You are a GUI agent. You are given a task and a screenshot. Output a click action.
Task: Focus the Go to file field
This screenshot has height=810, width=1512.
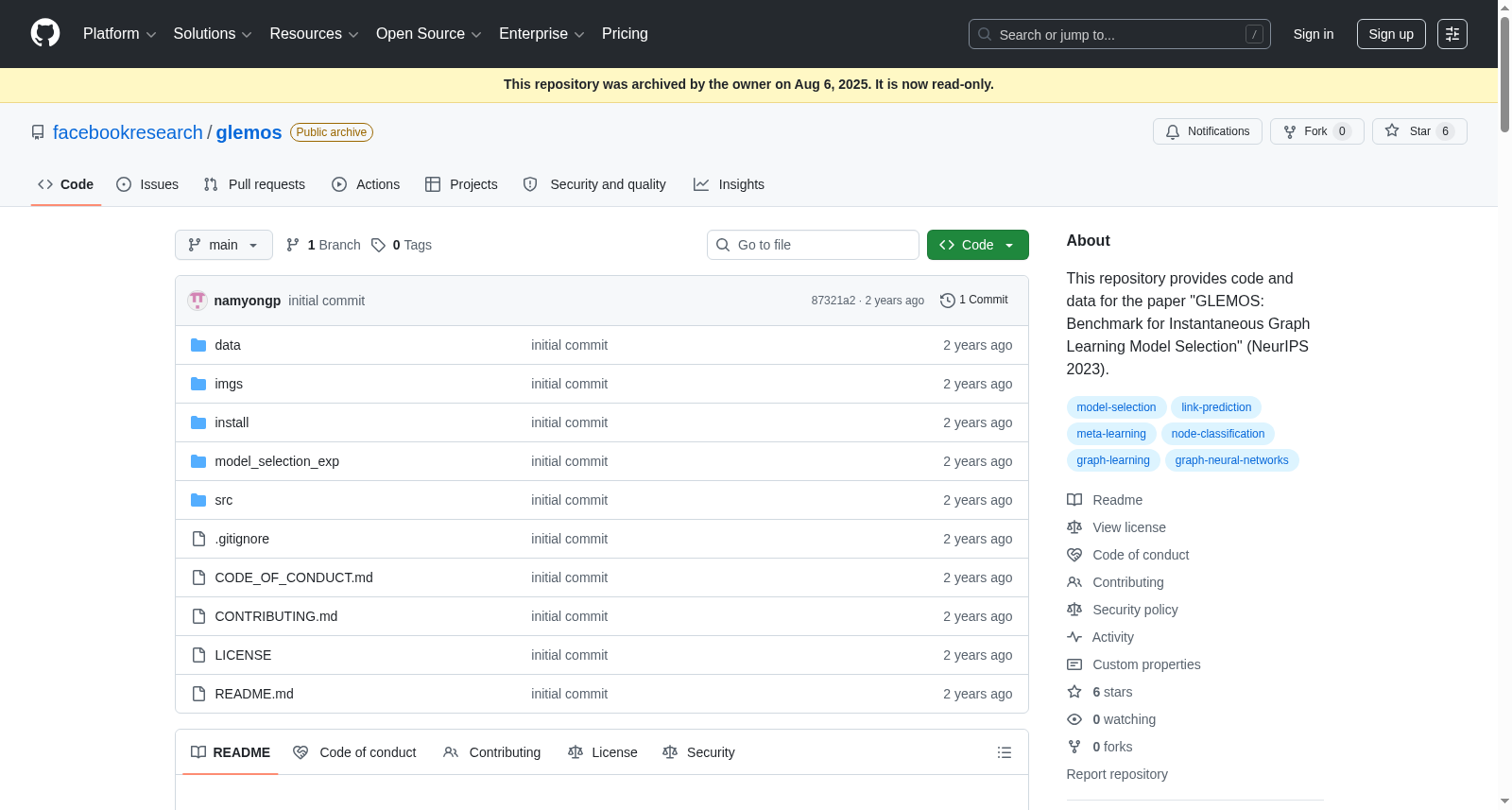813,245
